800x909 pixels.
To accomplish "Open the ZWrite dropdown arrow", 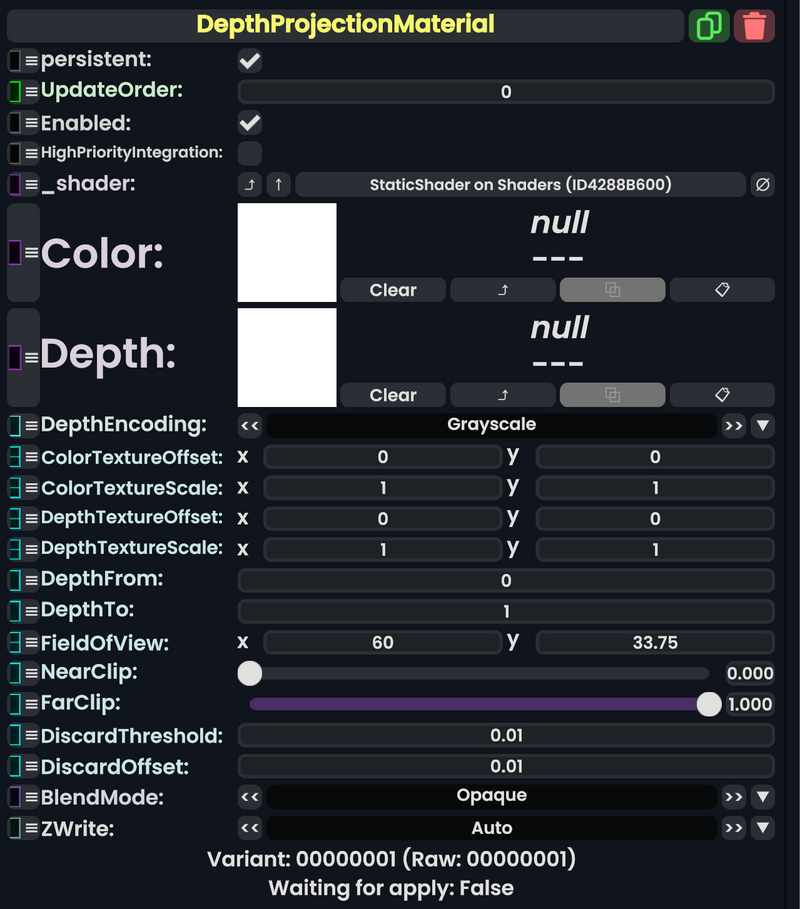I will pos(763,828).
